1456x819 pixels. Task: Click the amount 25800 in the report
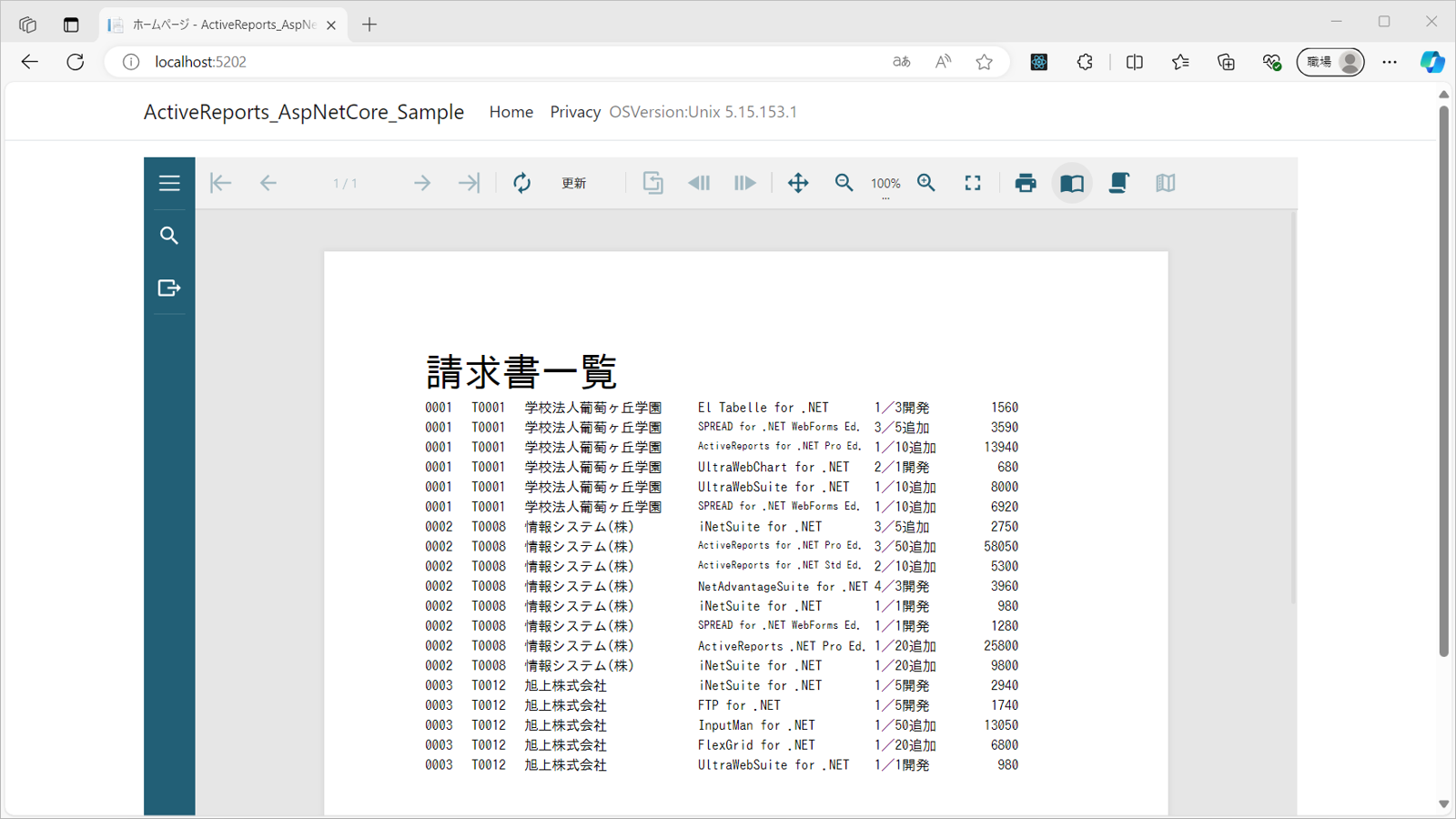[1001, 646]
